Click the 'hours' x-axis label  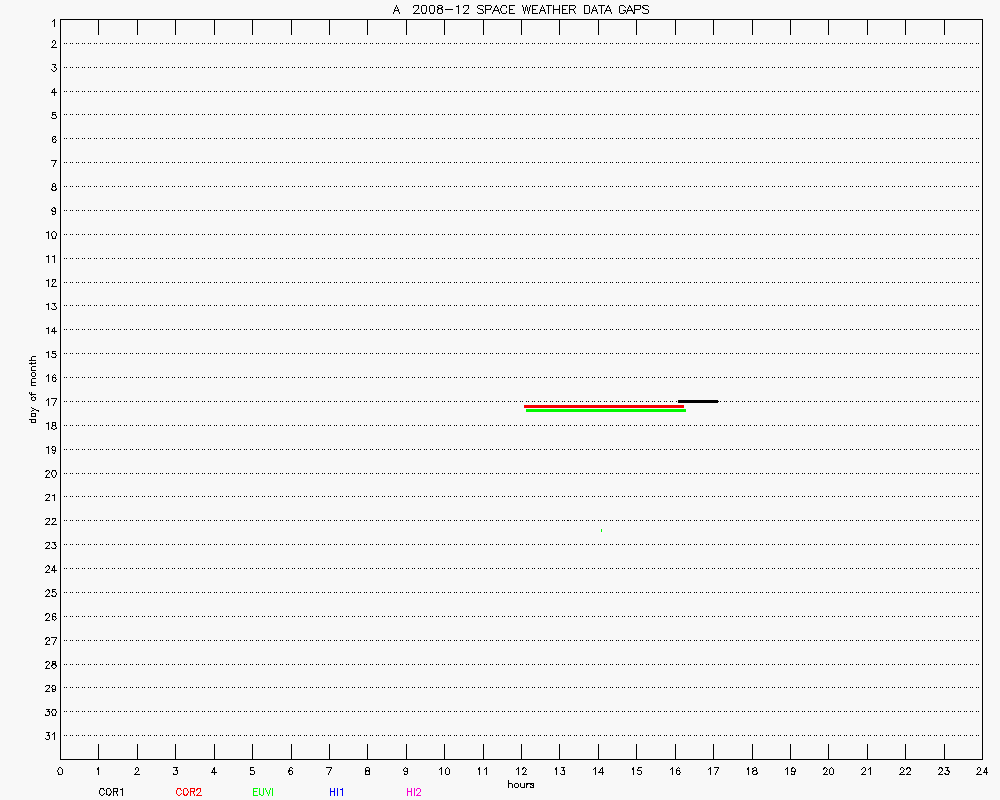[520, 785]
